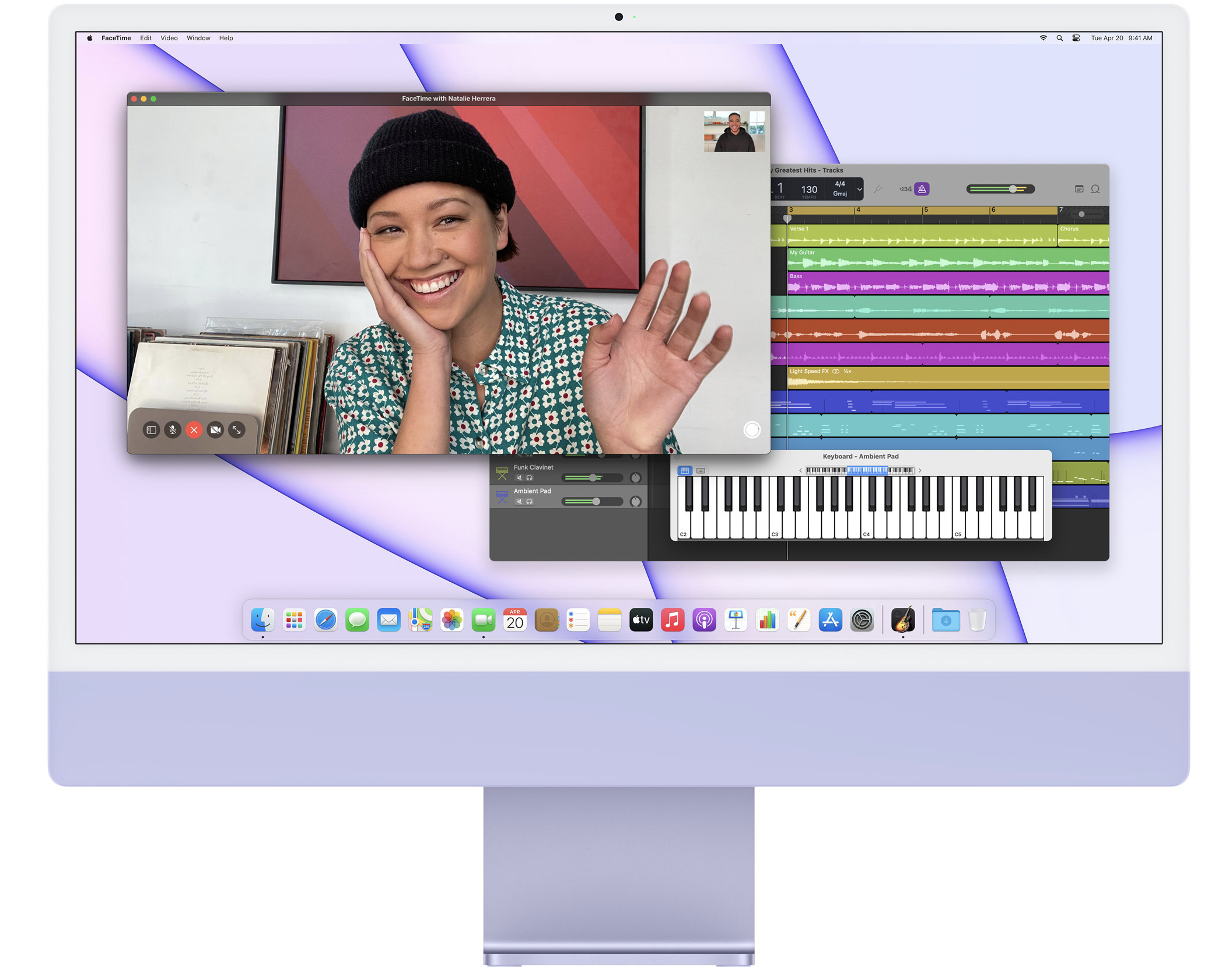Solo the Ambient Pad track
The image size is (1229, 980).
click(x=529, y=502)
